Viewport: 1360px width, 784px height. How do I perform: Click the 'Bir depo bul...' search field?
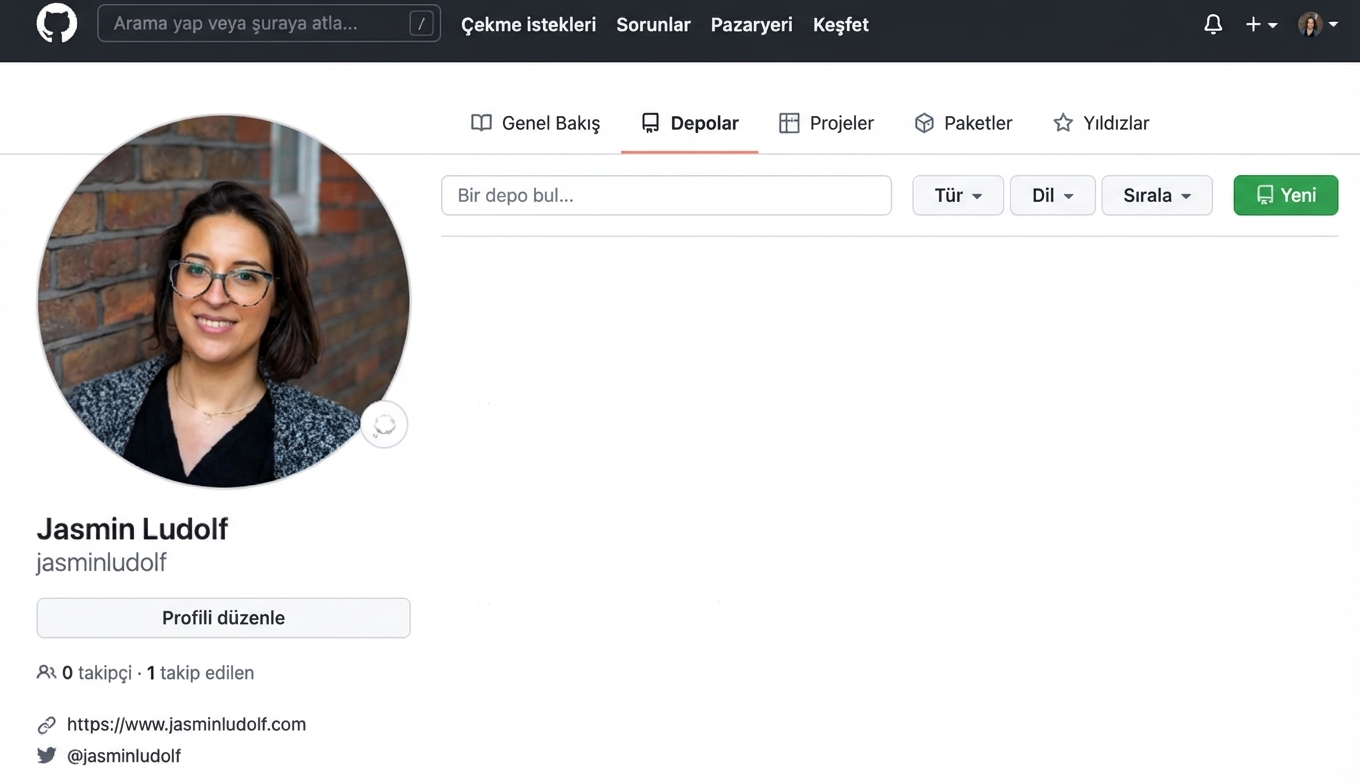(666, 195)
